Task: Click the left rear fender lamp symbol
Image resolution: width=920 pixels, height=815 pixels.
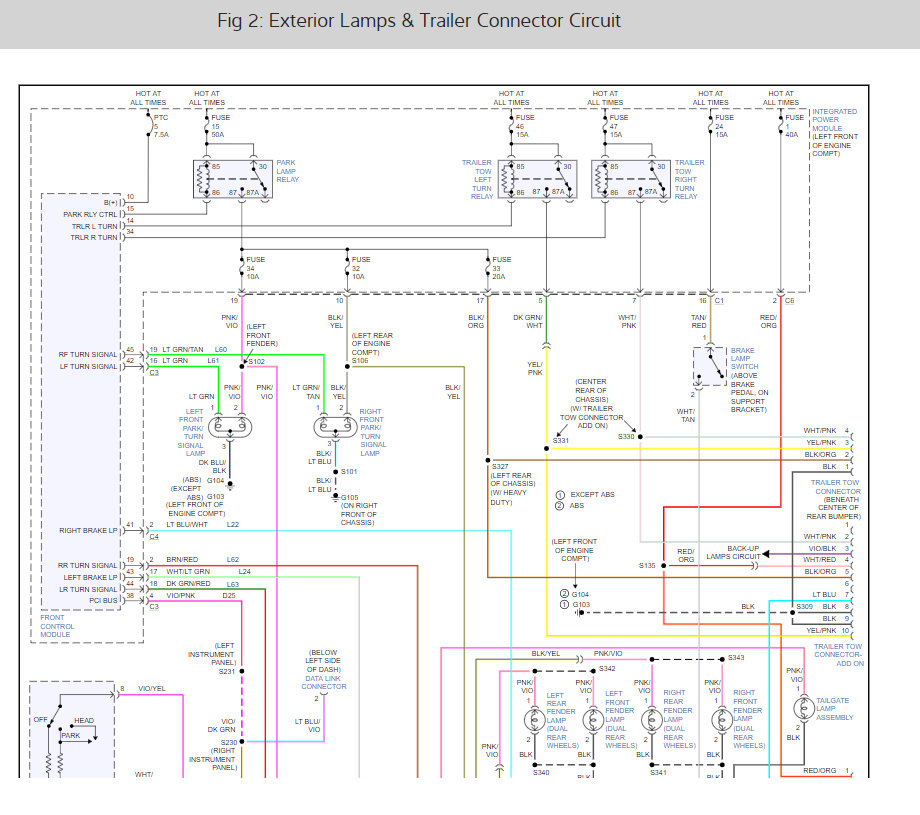Action: [x=531, y=720]
